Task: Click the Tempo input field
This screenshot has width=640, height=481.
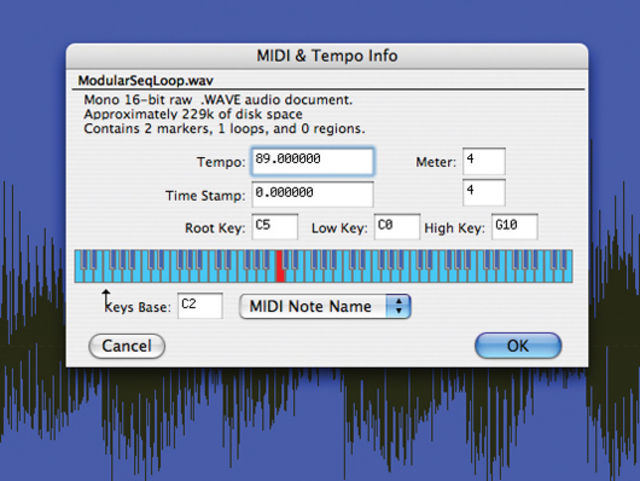Action: click(x=312, y=162)
